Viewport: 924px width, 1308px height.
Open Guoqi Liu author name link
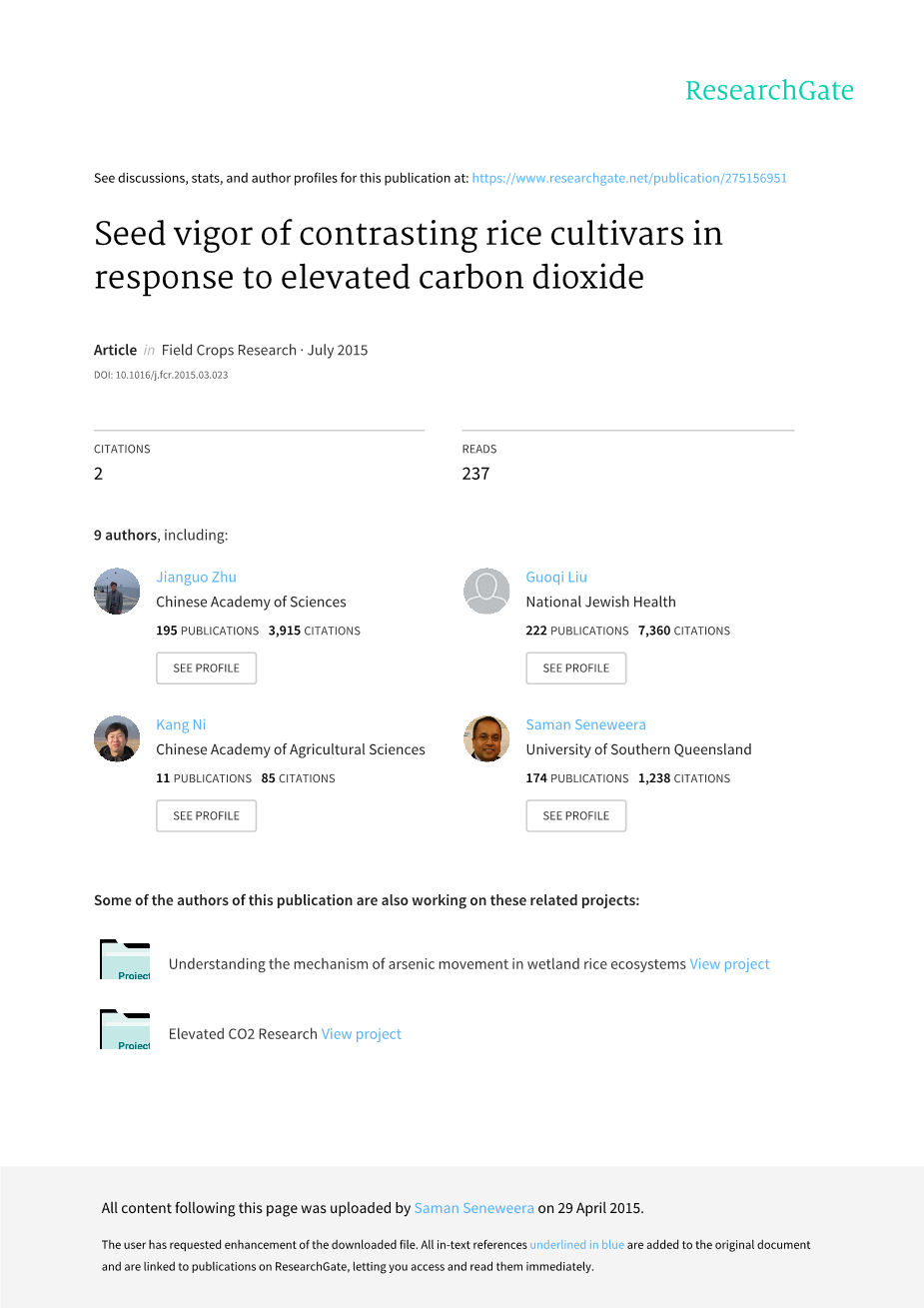(x=556, y=577)
